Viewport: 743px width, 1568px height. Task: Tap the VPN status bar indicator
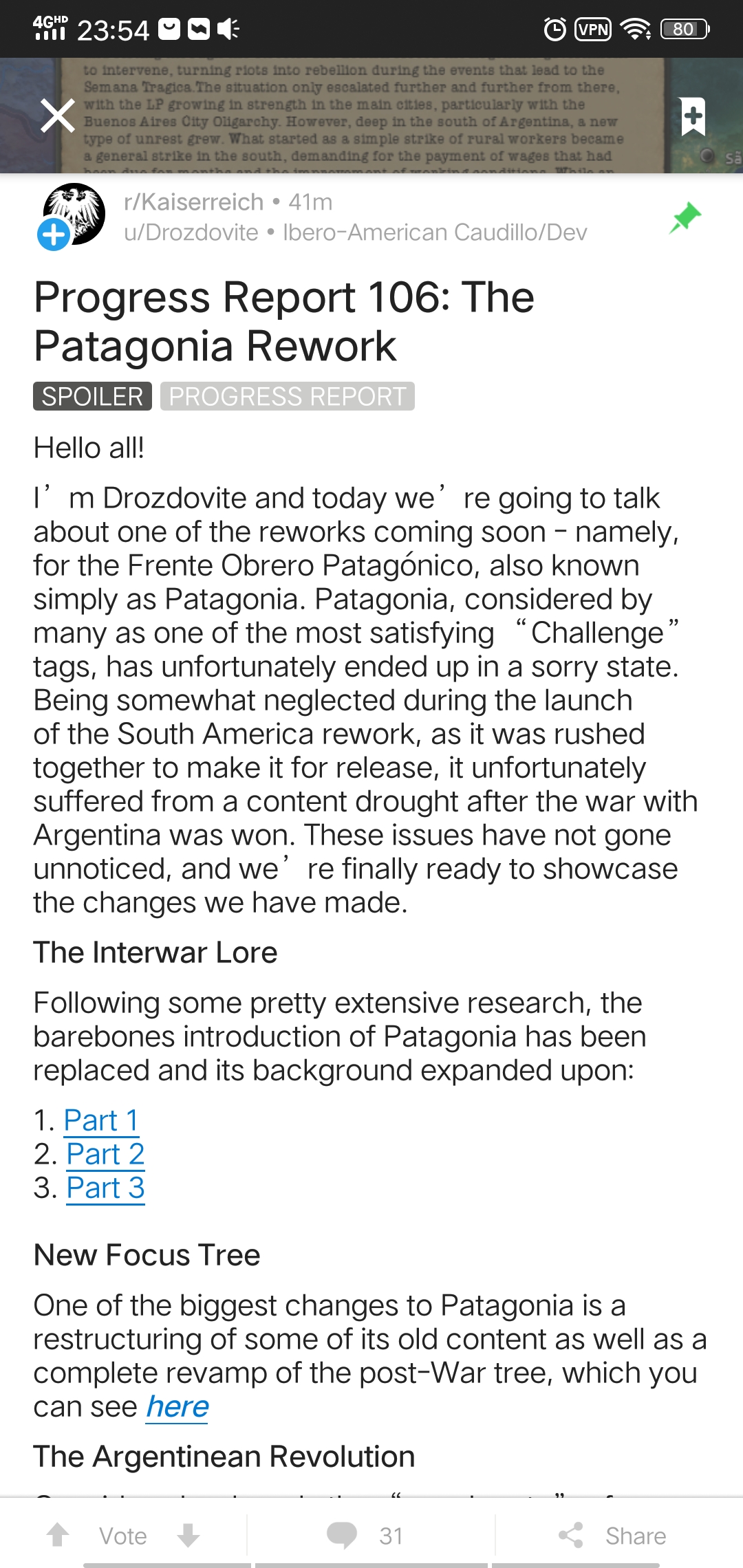(x=593, y=30)
